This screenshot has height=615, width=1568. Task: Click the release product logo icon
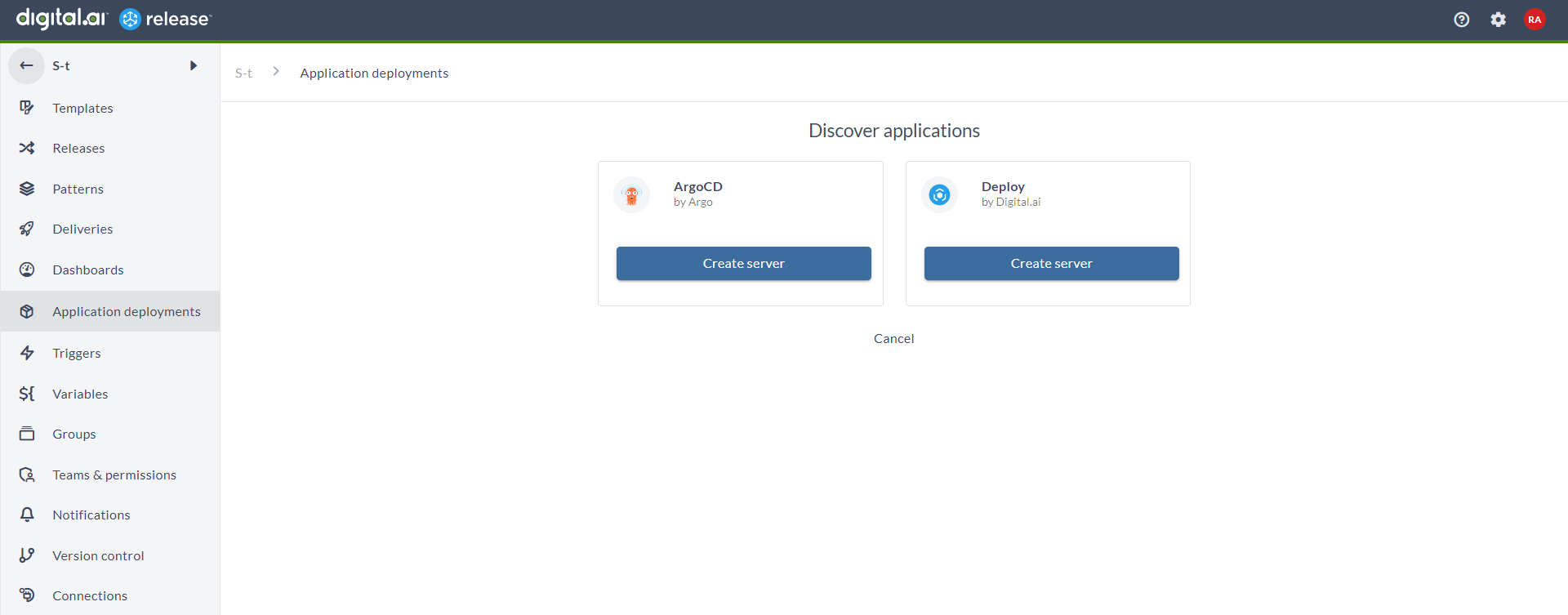coord(130,19)
